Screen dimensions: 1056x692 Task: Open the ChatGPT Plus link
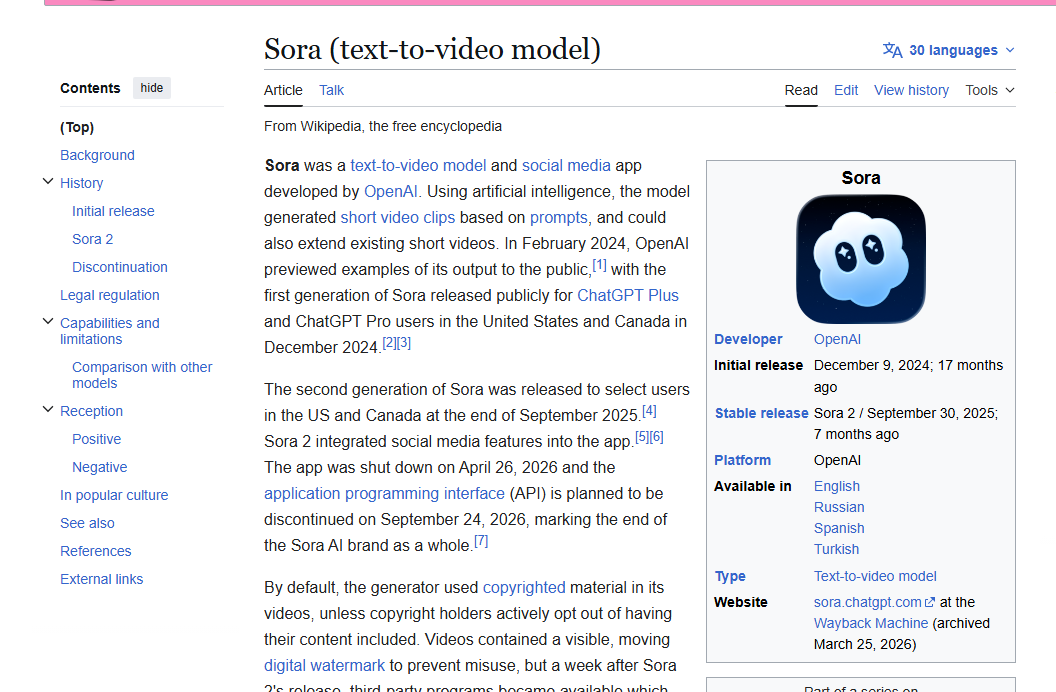[x=628, y=296]
